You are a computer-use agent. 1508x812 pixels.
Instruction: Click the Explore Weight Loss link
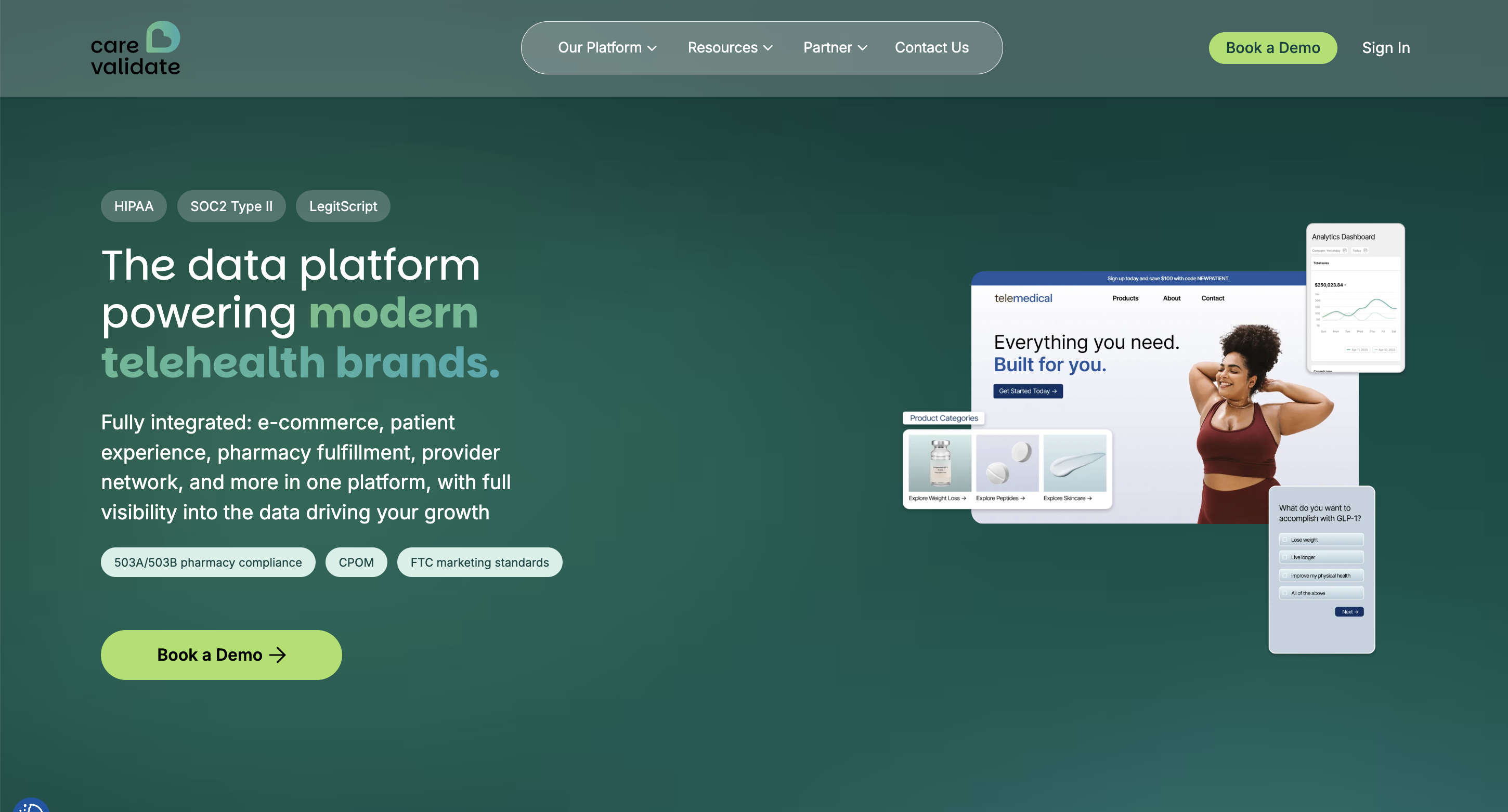click(x=937, y=498)
